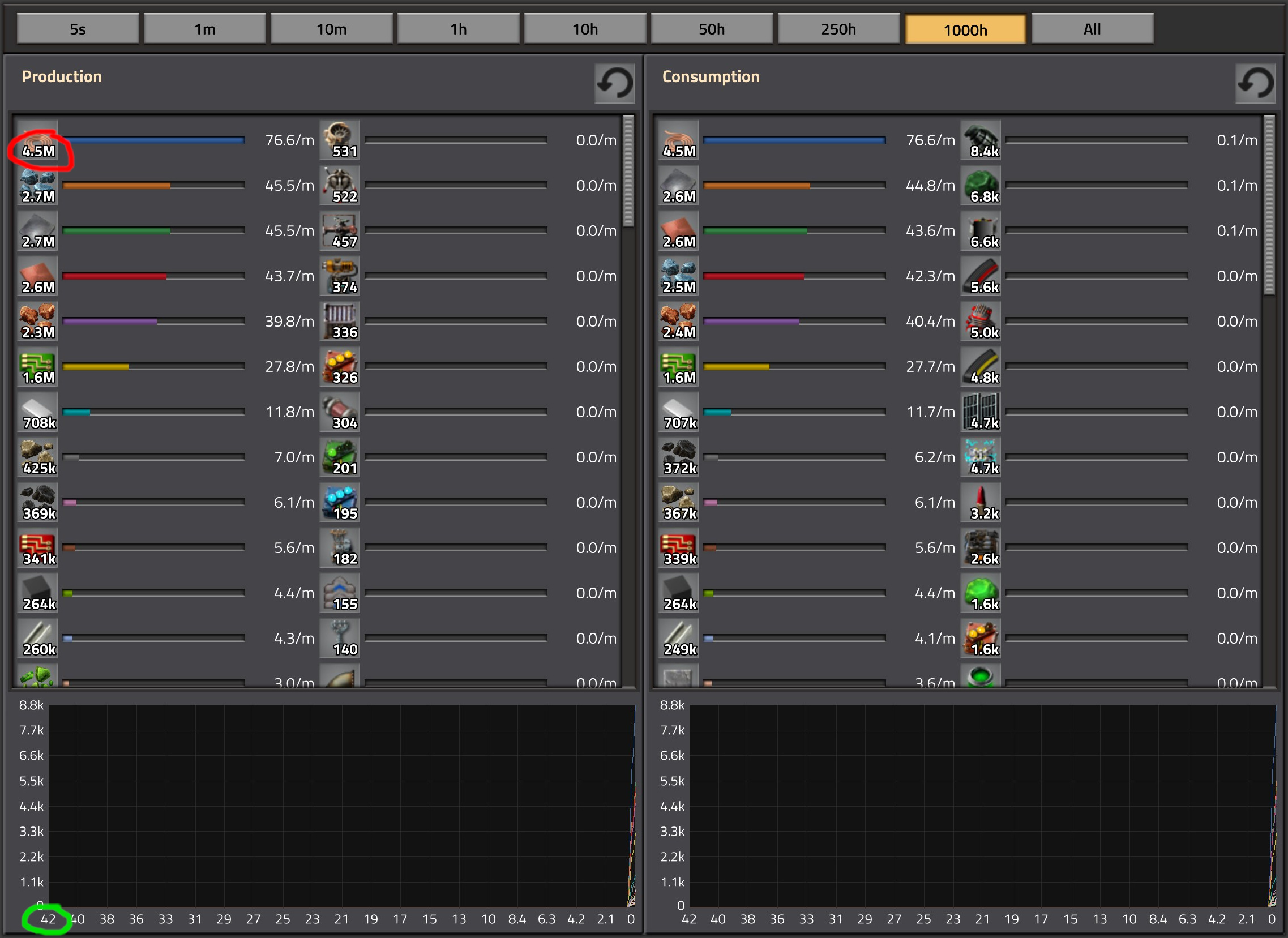The width and height of the screenshot is (1288, 938).
Task: Click the blue copper cable bar in Production
Action: [x=154, y=140]
